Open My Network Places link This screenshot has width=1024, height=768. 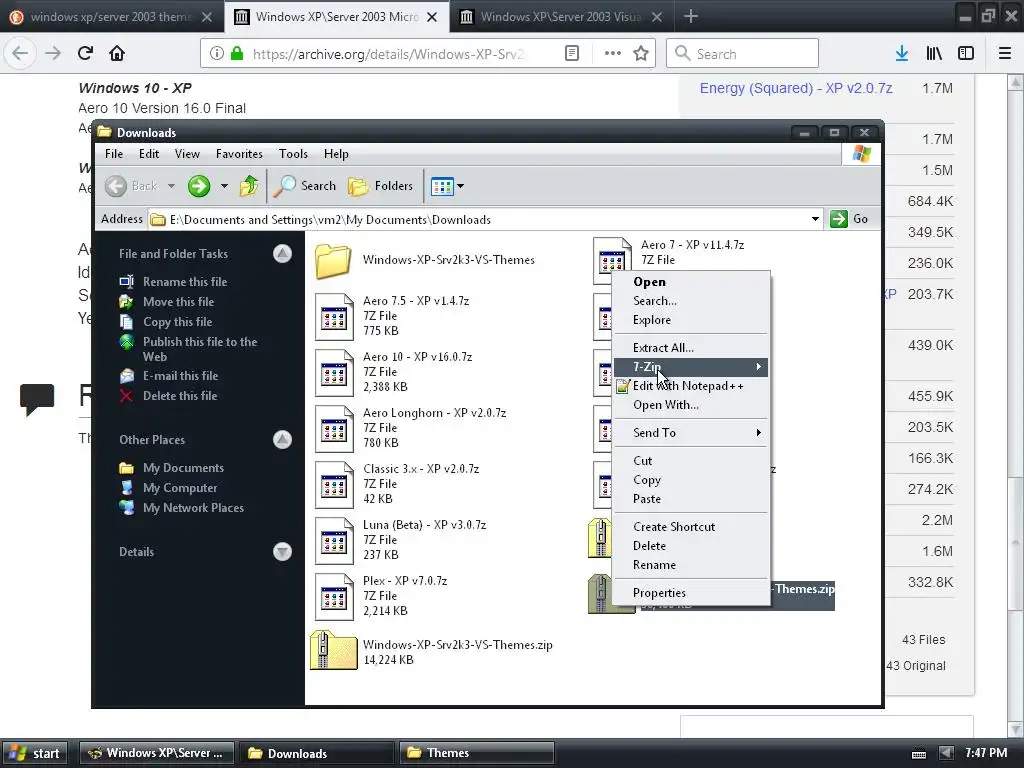[193, 508]
